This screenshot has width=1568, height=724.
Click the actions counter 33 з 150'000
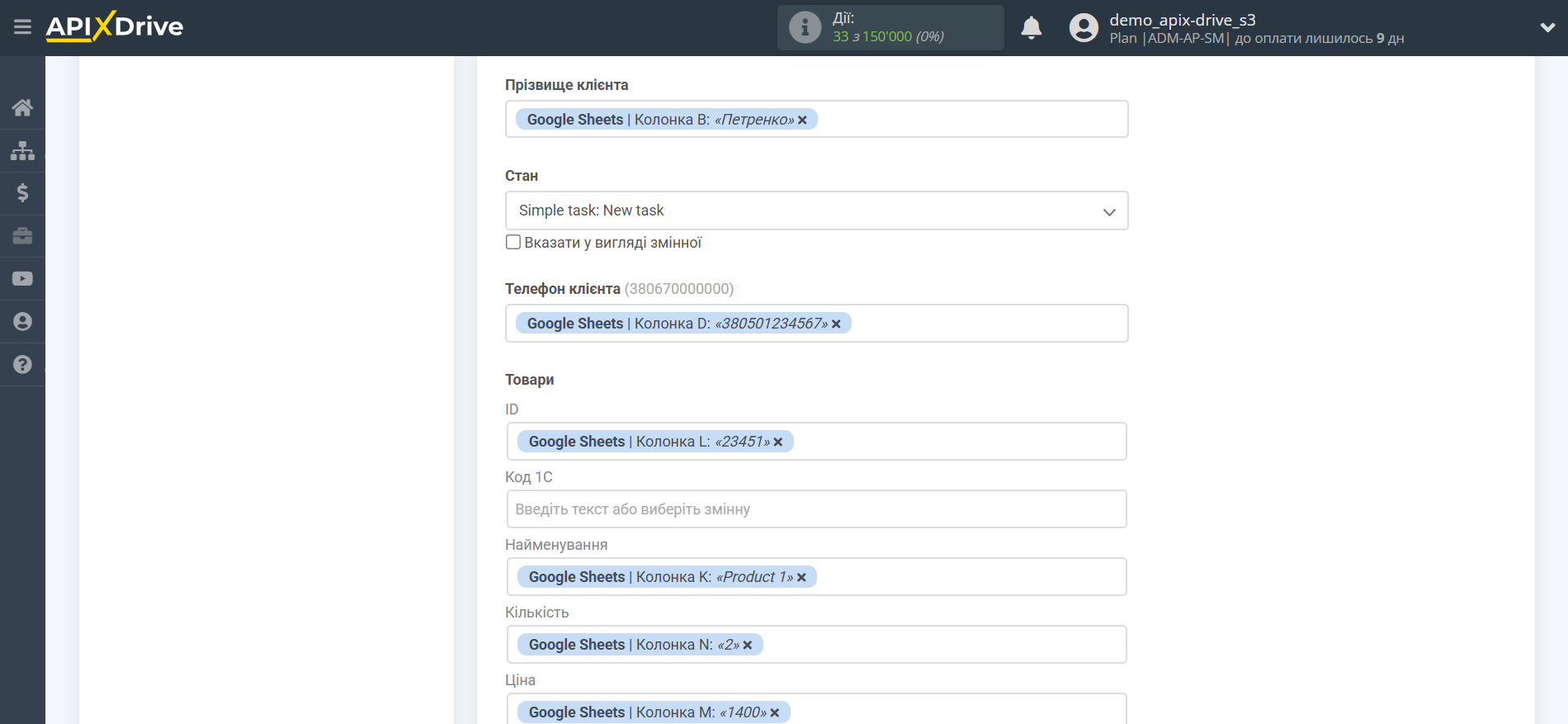click(x=888, y=36)
